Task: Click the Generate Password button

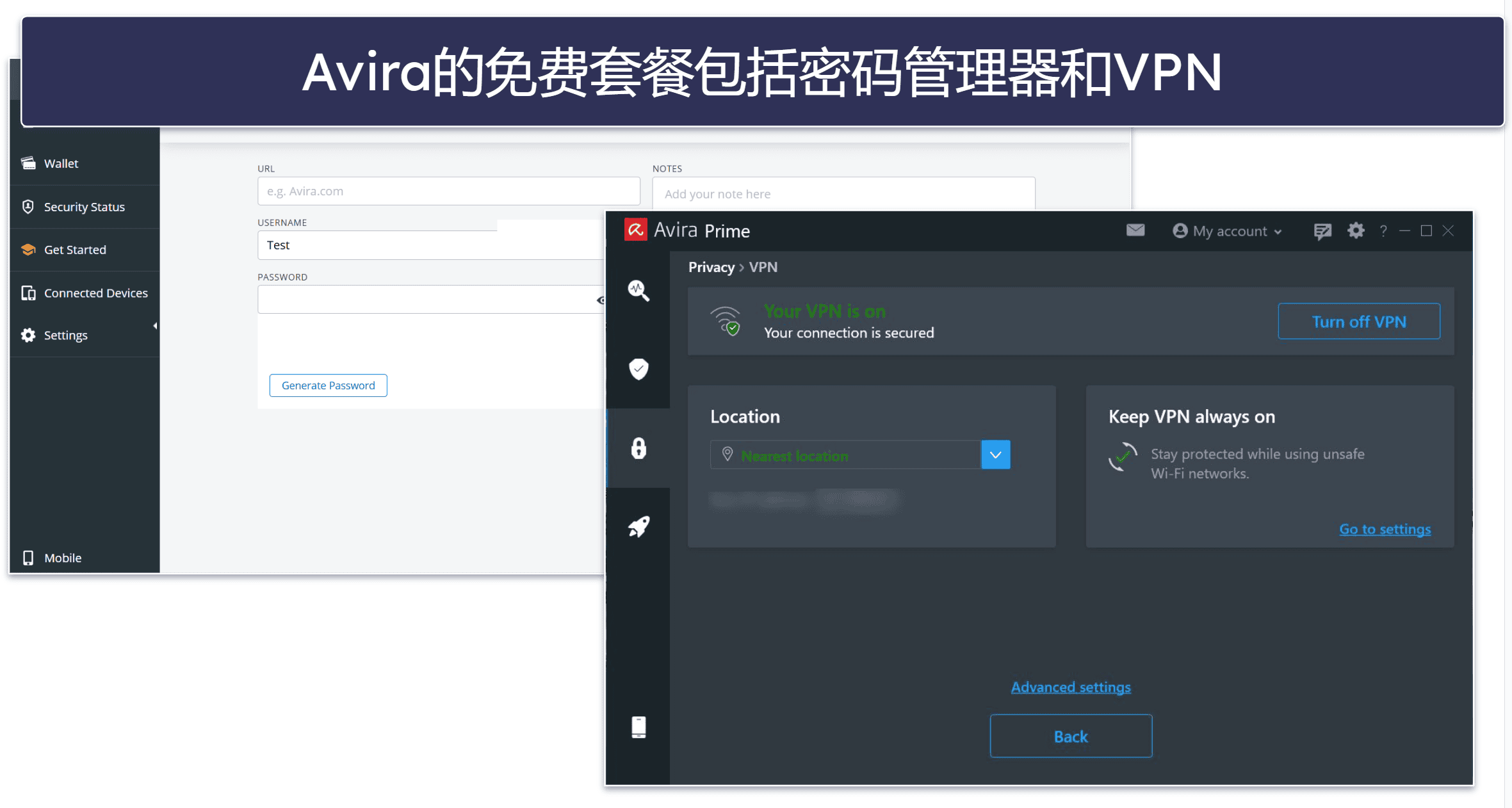Action: pyautogui.click(x=328, y=385)
